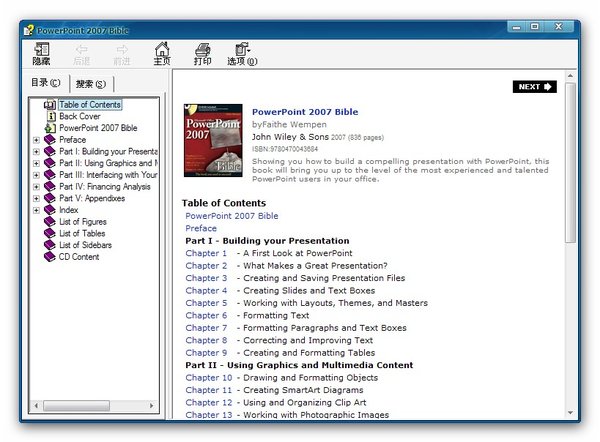Click the book icon beside List of Figures

tap(50, 222)
